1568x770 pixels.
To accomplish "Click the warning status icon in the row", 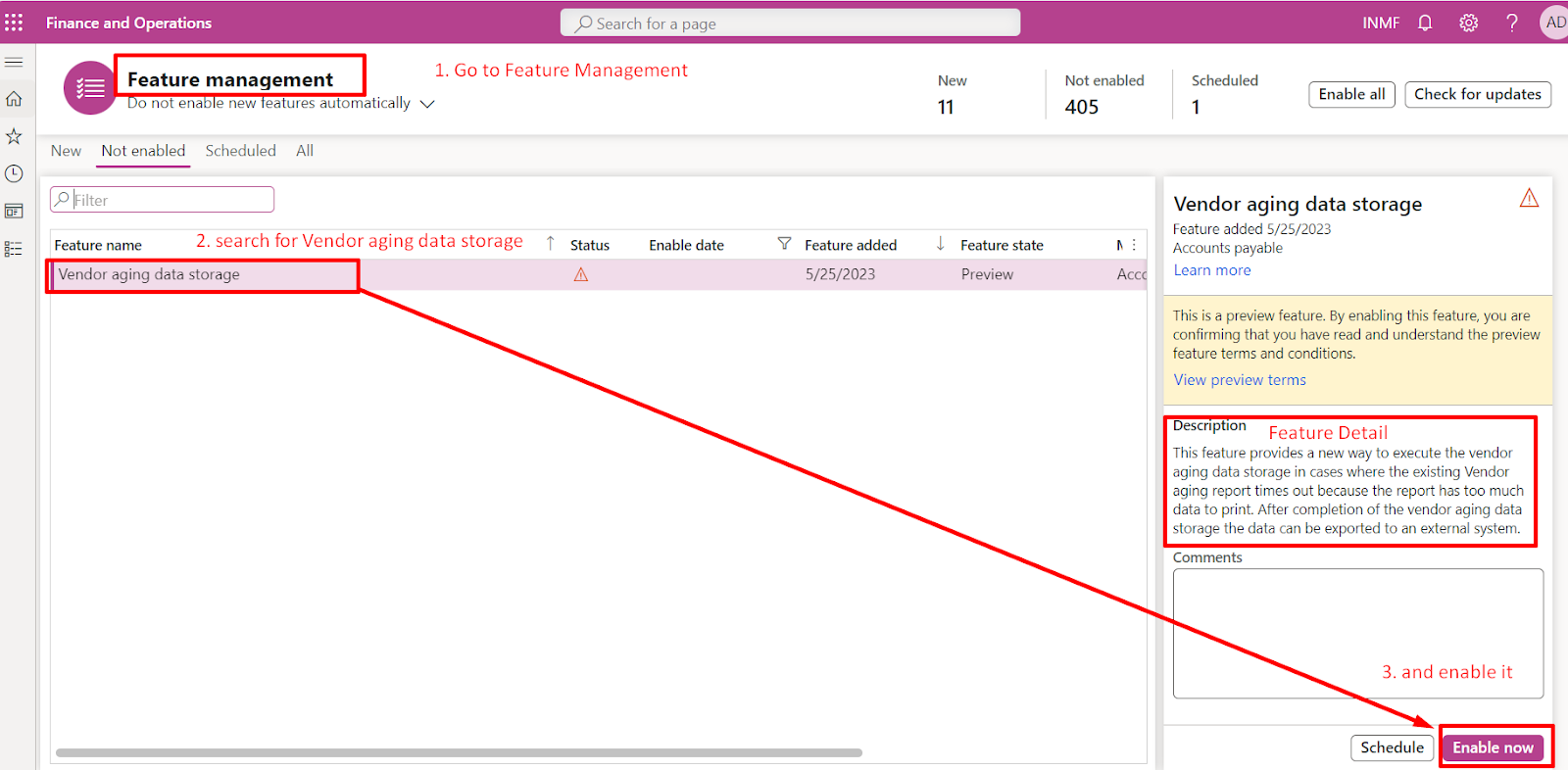I will [x=581, y=274].
